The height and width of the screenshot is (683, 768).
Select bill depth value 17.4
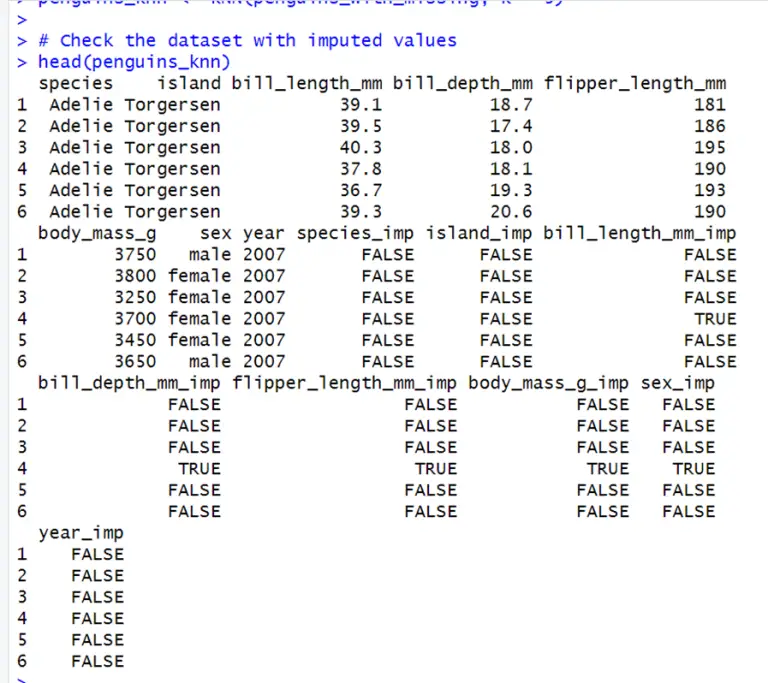point(511,126)
